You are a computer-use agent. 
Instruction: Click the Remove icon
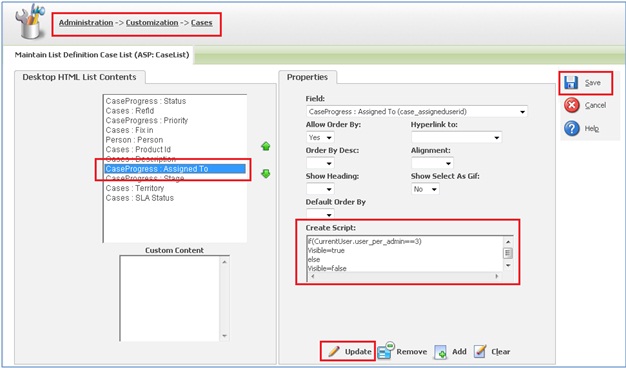pos(386,351)
